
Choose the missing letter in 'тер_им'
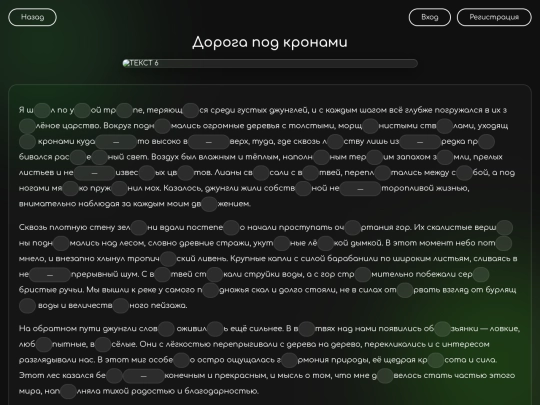click(x=375, y=157)
